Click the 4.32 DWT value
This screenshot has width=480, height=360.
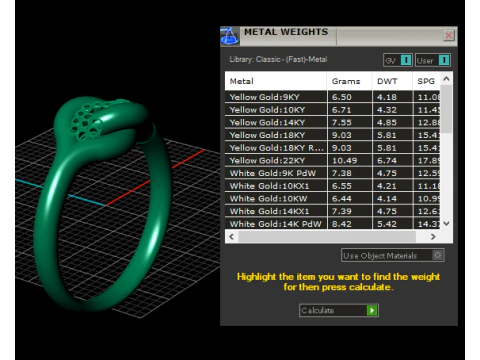pos(387,110)
